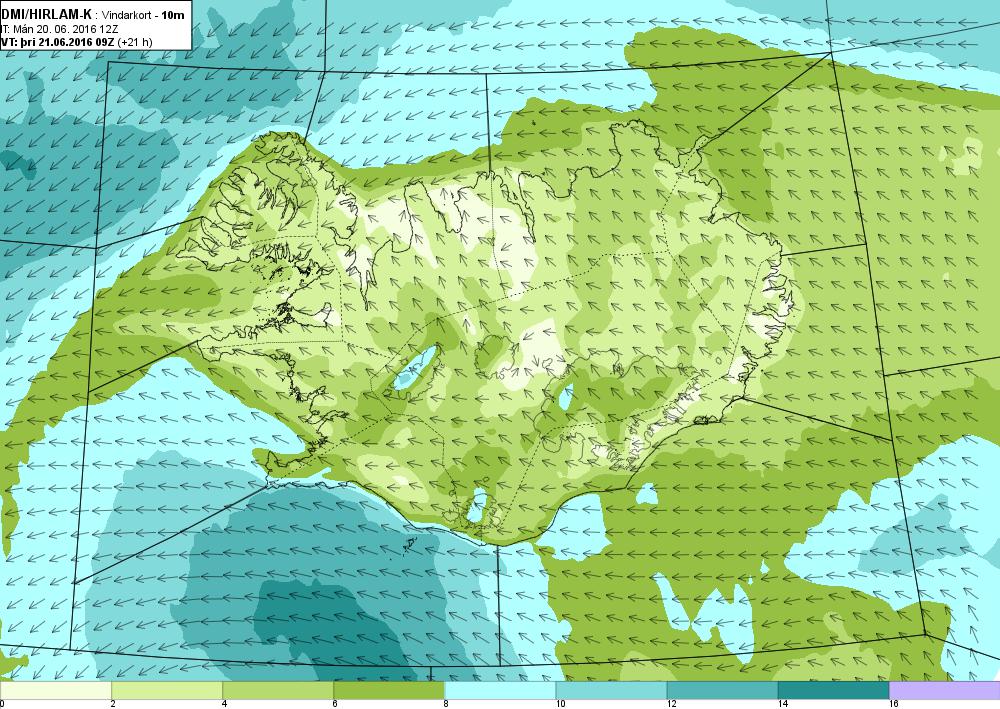
Task: Click the "Vindarkort" label in the header box
Action: click(x=127, y=15)
